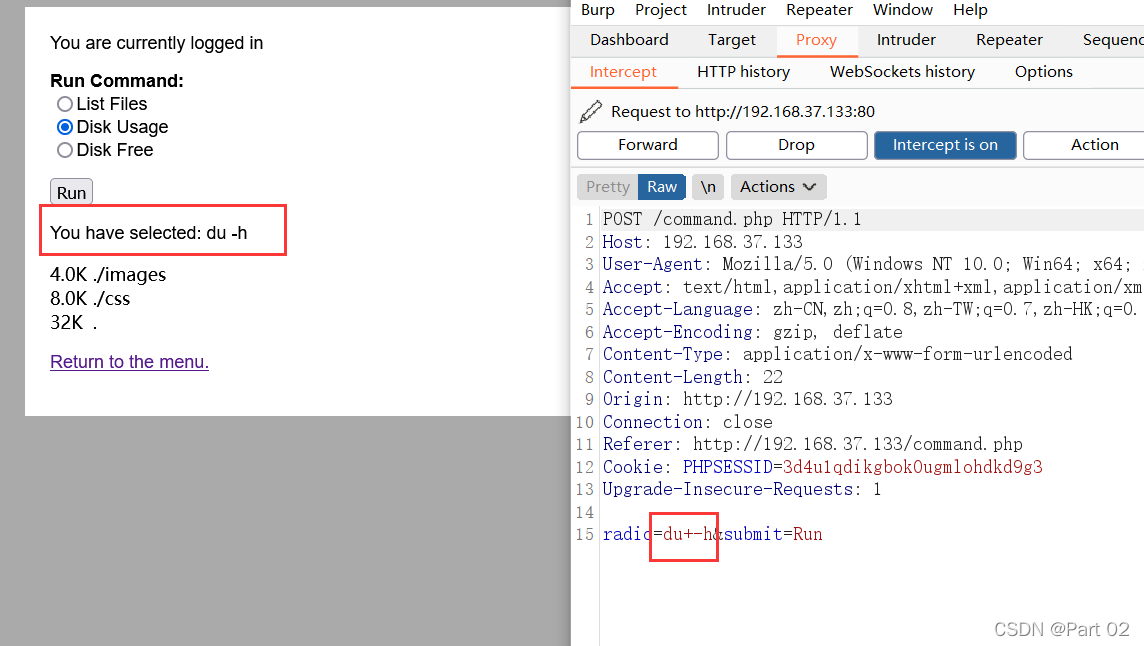The height and width of the screenshot is (646, 1144).
Task: Click the Drop button
Action: pyautogui.click(x=797, y=145)
